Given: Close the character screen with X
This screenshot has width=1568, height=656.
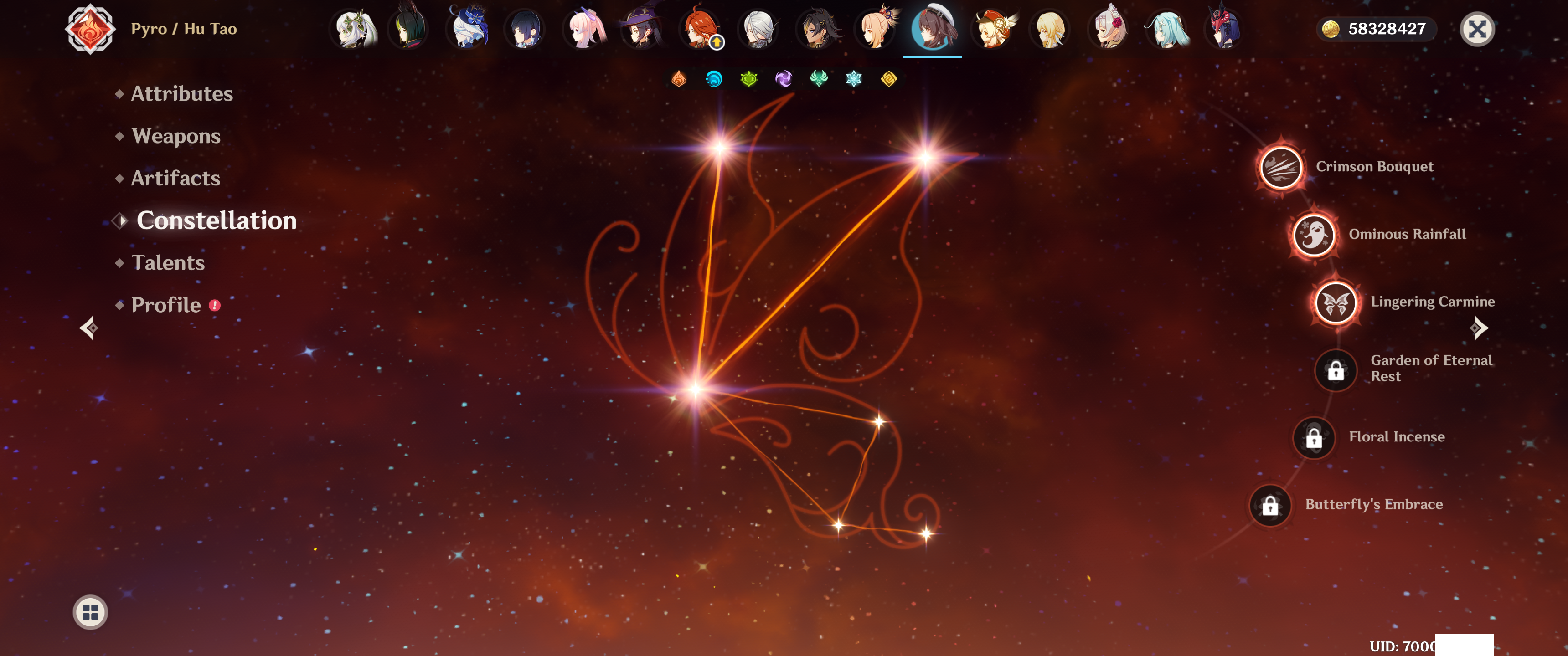Looking at the screenshot, I should coord(1477,29).
